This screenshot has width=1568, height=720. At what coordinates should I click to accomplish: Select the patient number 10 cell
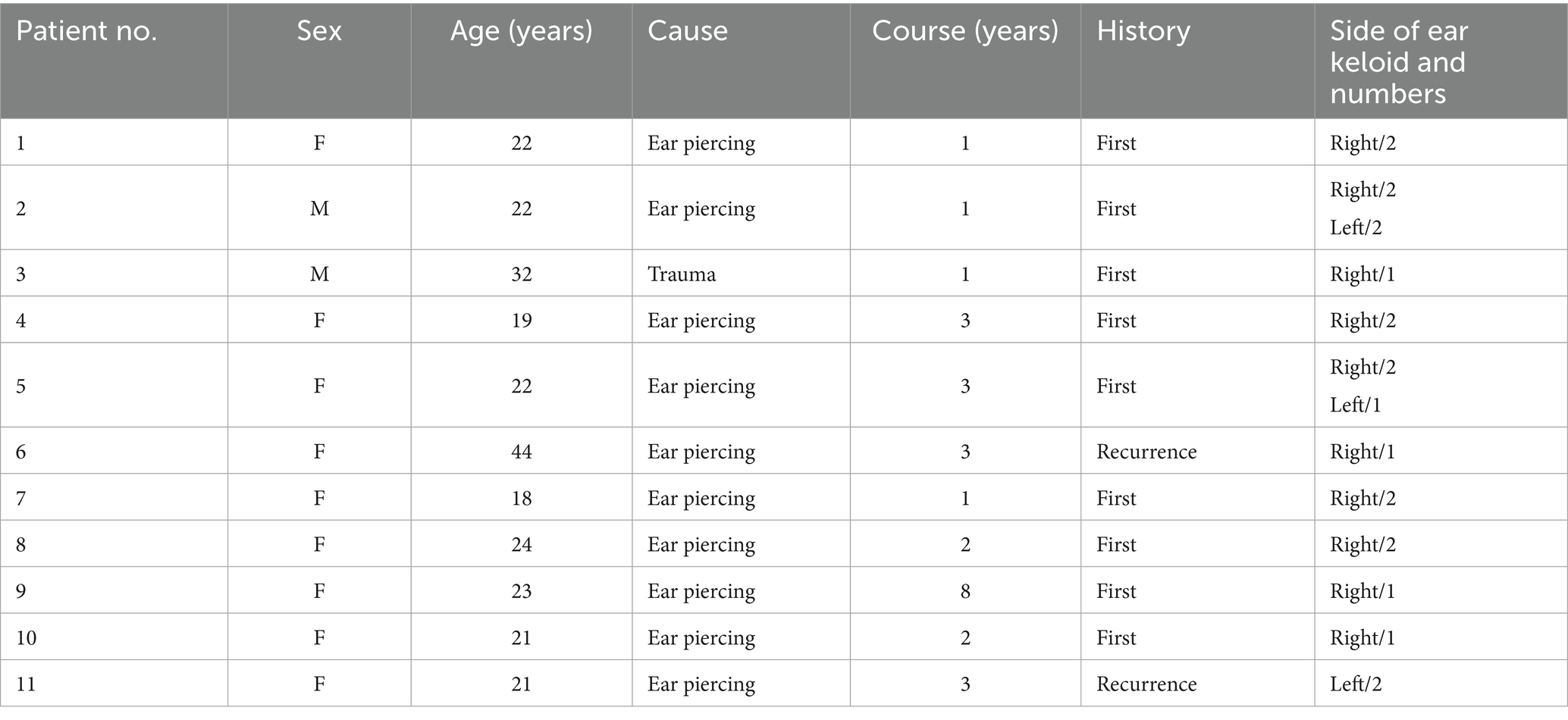pos(27,638)
